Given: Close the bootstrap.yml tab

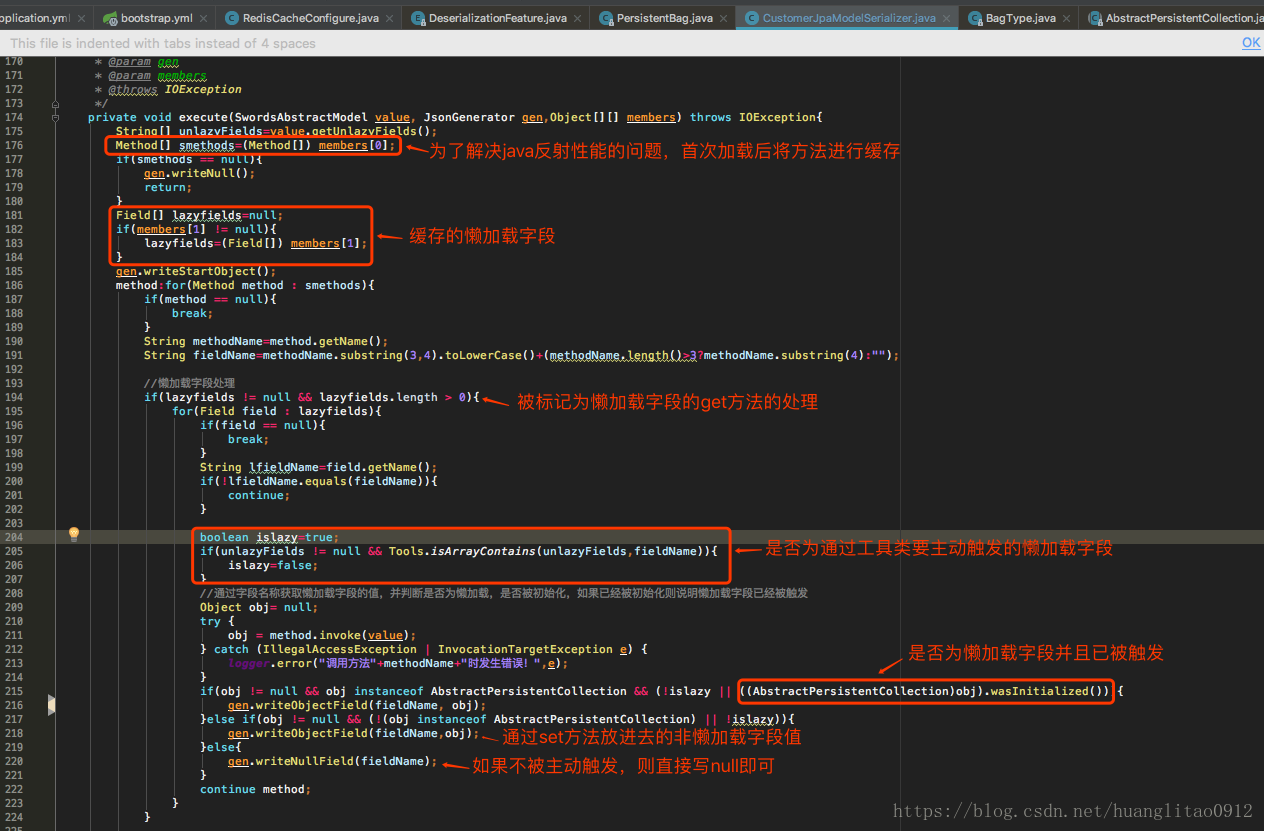Looking at the screenshot, I should (204, 18).
